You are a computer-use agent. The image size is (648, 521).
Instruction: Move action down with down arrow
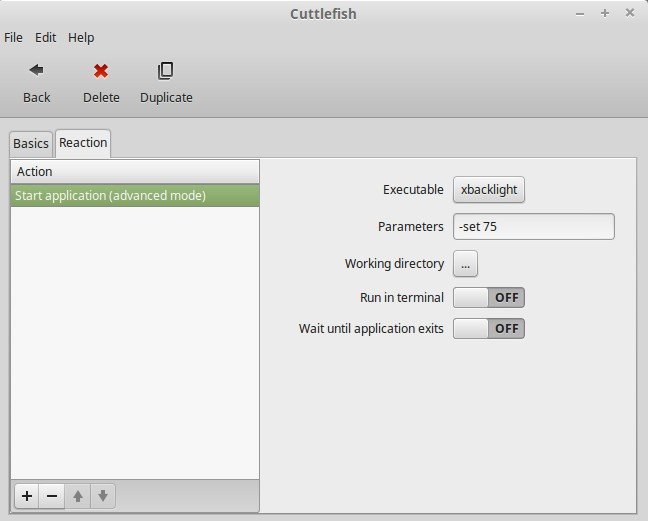pos(103,496)
